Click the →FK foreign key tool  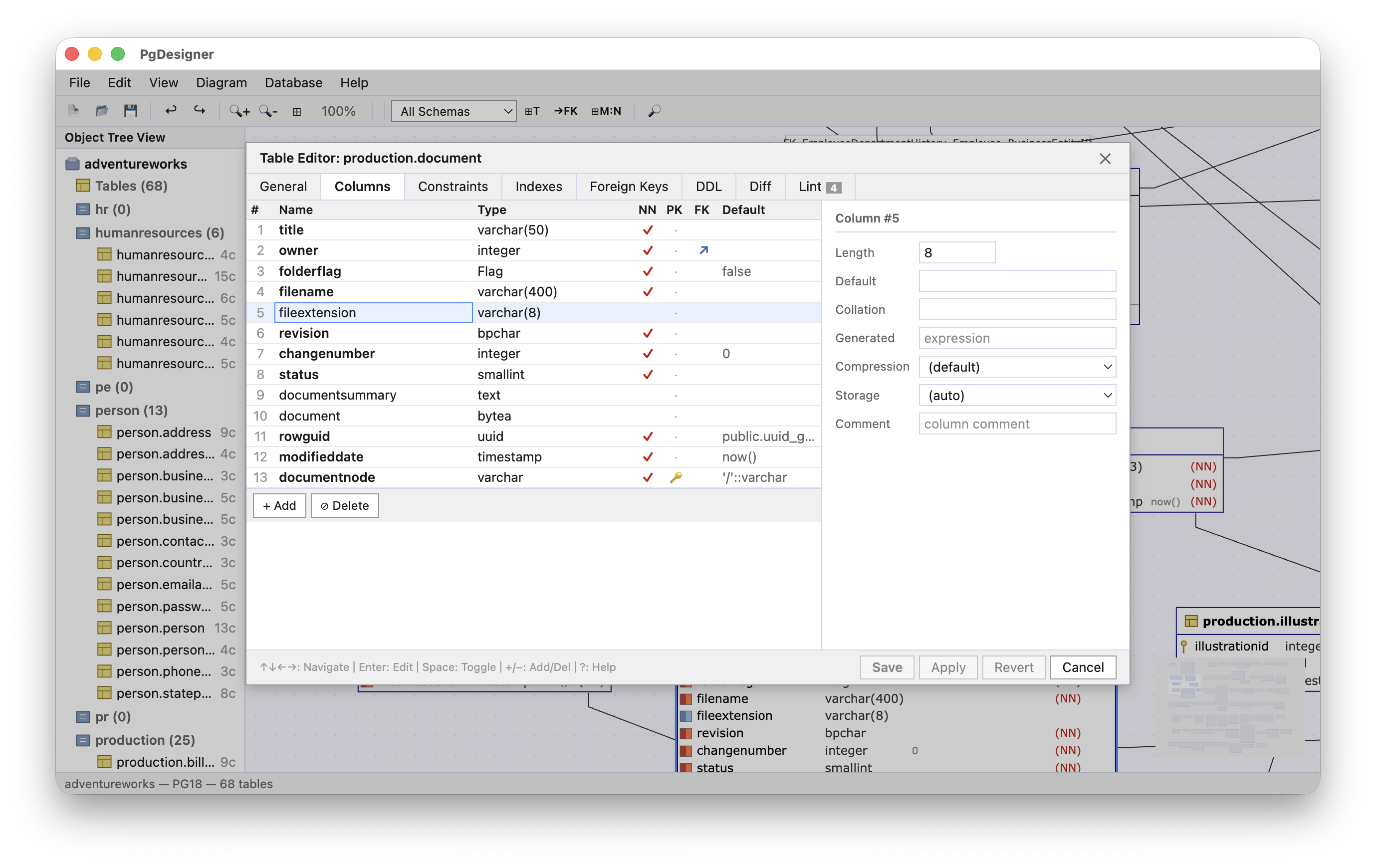pyautogui.click(x=566, y=111)
